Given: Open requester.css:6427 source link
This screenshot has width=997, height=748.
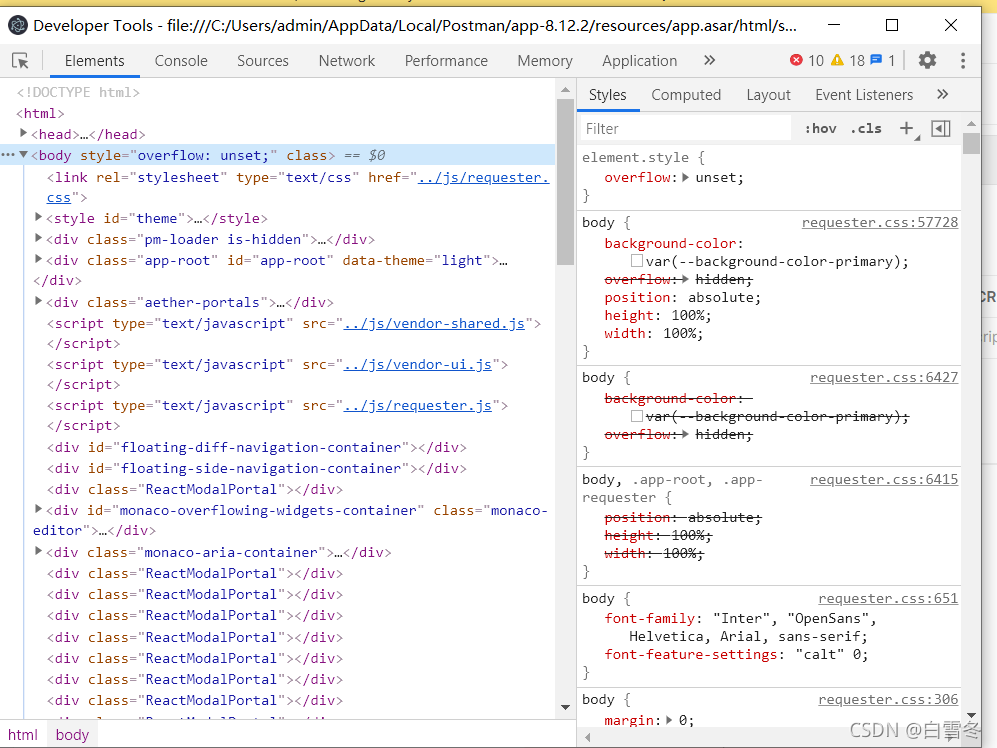Looking at the screenshot, I should click(x=884, y=377).
